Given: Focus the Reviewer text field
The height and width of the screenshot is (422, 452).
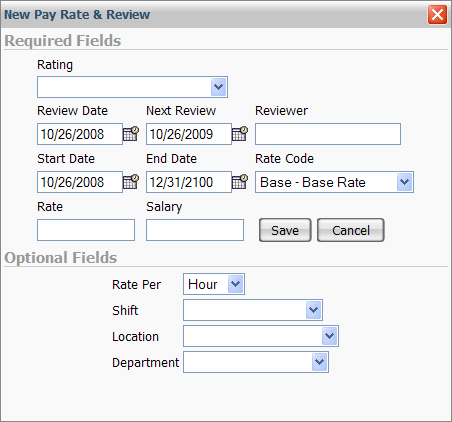Looking at the screenshot, I should [x=328, y=134].
